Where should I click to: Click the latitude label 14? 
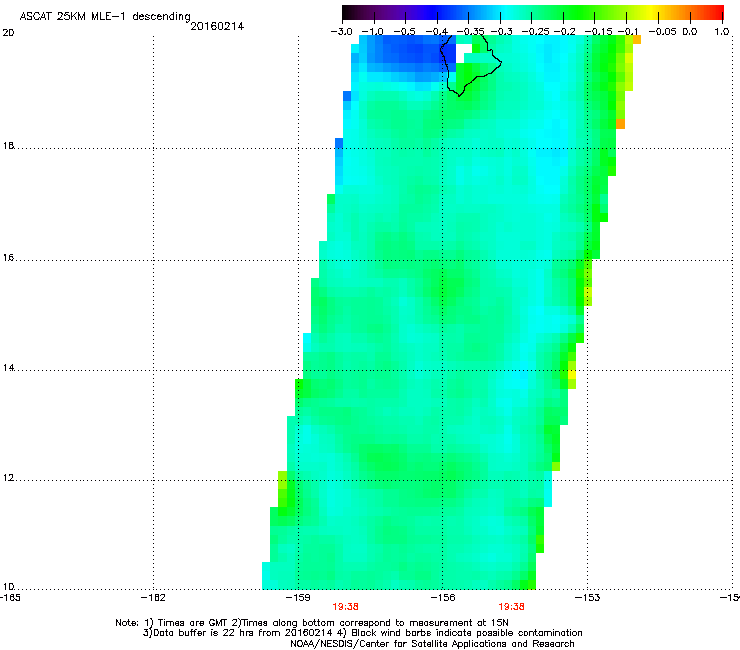(x=8, y=368)
